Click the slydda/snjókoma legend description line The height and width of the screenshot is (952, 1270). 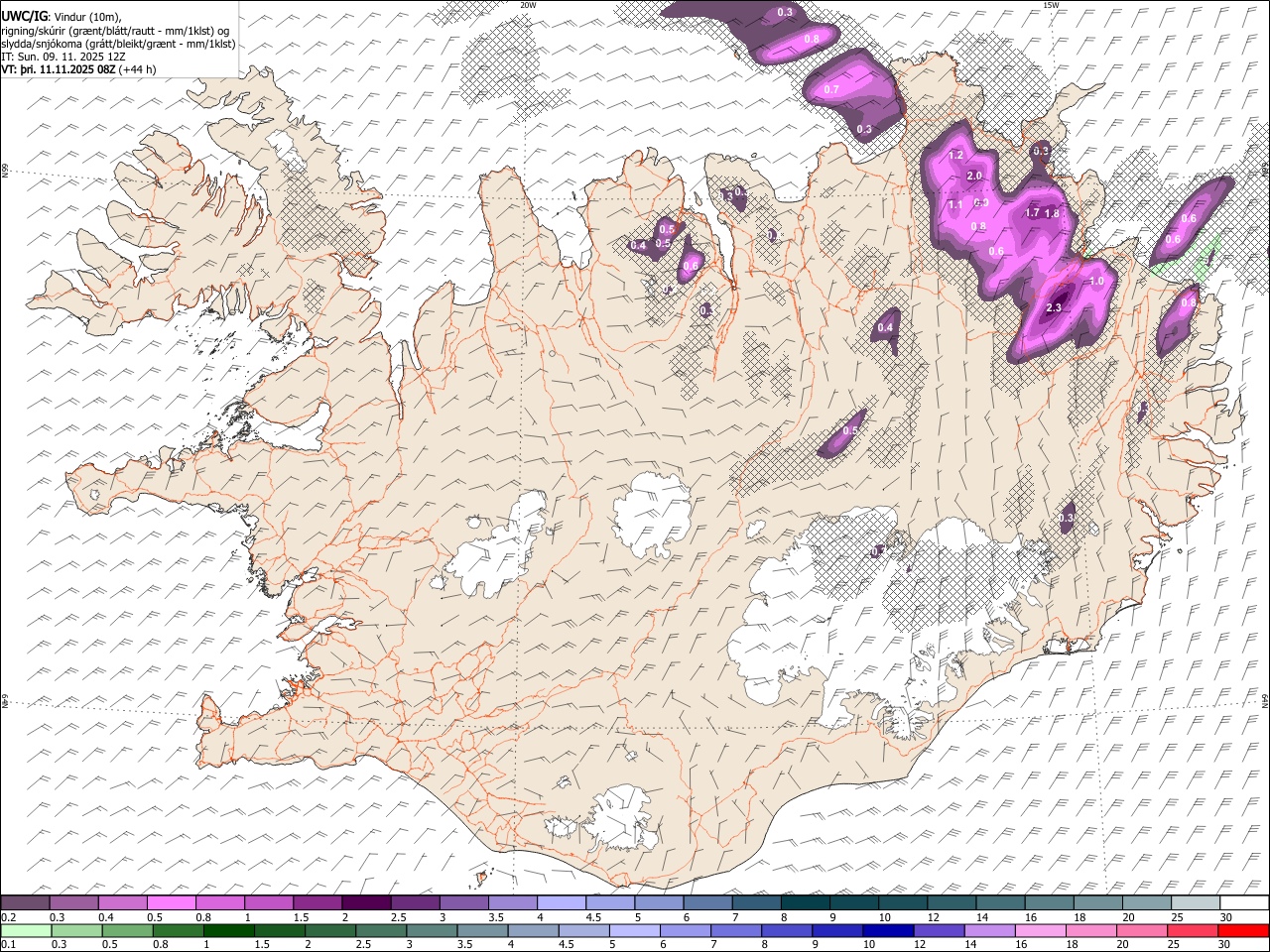click(118, 44)
